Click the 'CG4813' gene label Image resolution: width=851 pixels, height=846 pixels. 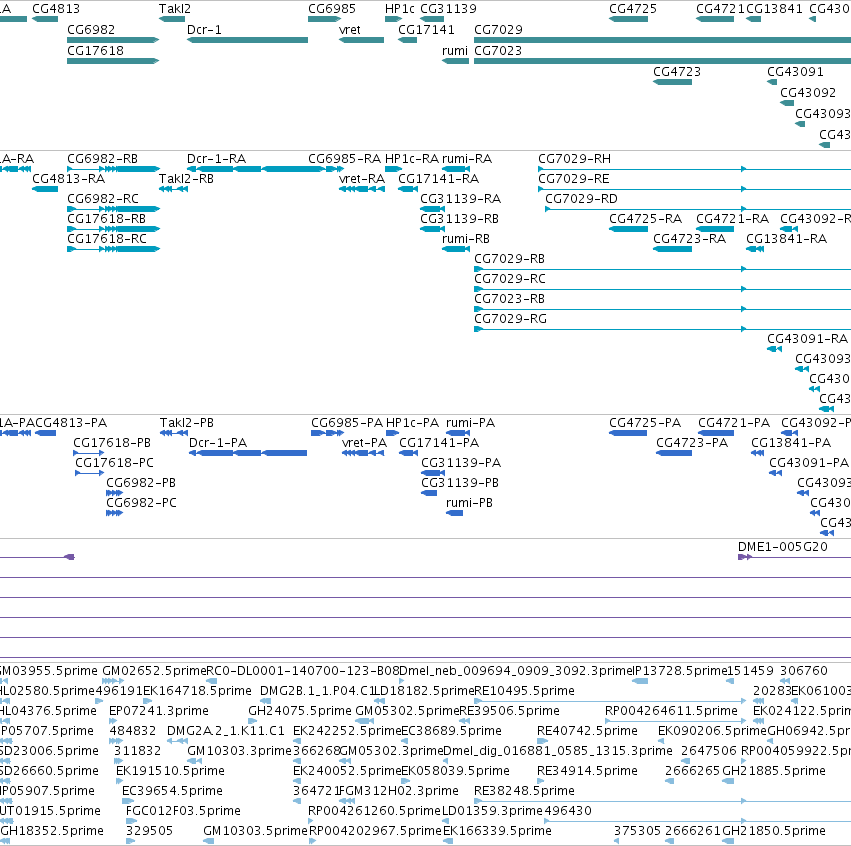(56, 9)
